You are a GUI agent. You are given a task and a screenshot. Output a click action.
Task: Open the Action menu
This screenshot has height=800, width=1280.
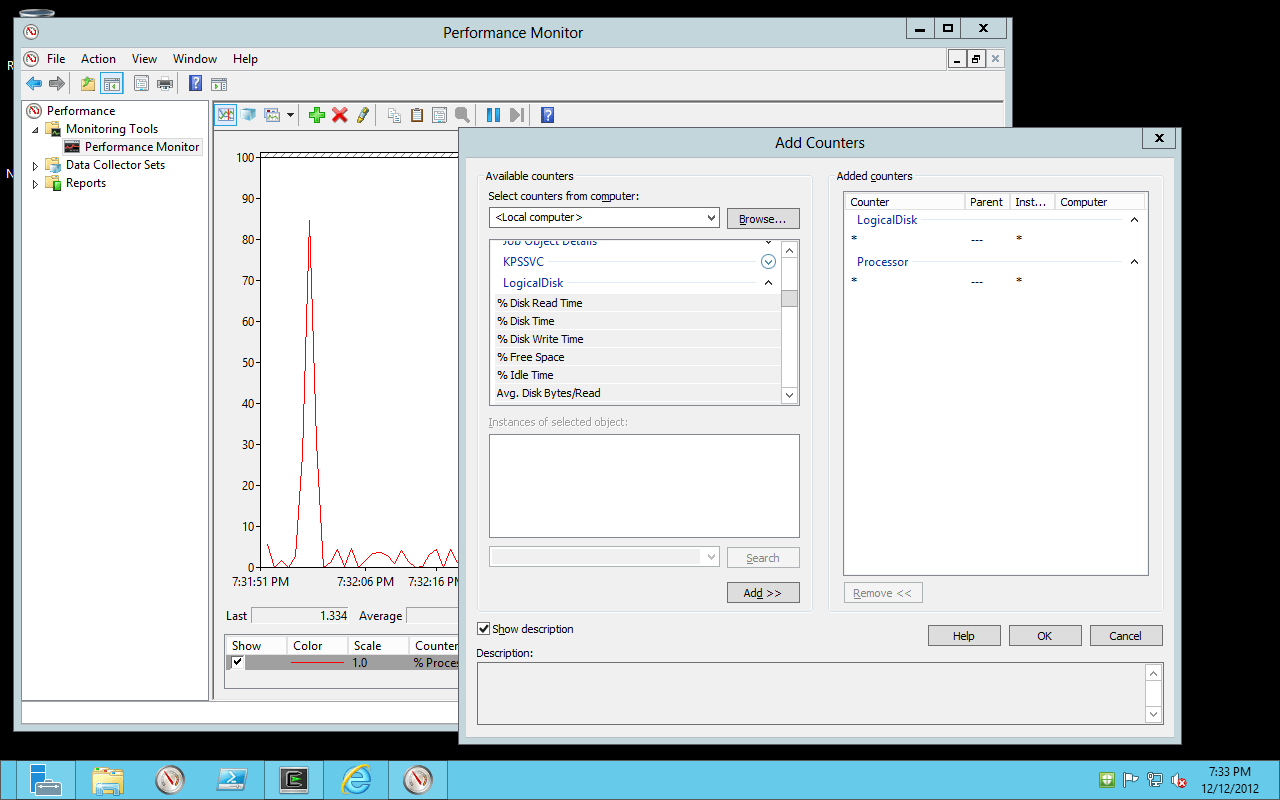click(x=98, y=59)
